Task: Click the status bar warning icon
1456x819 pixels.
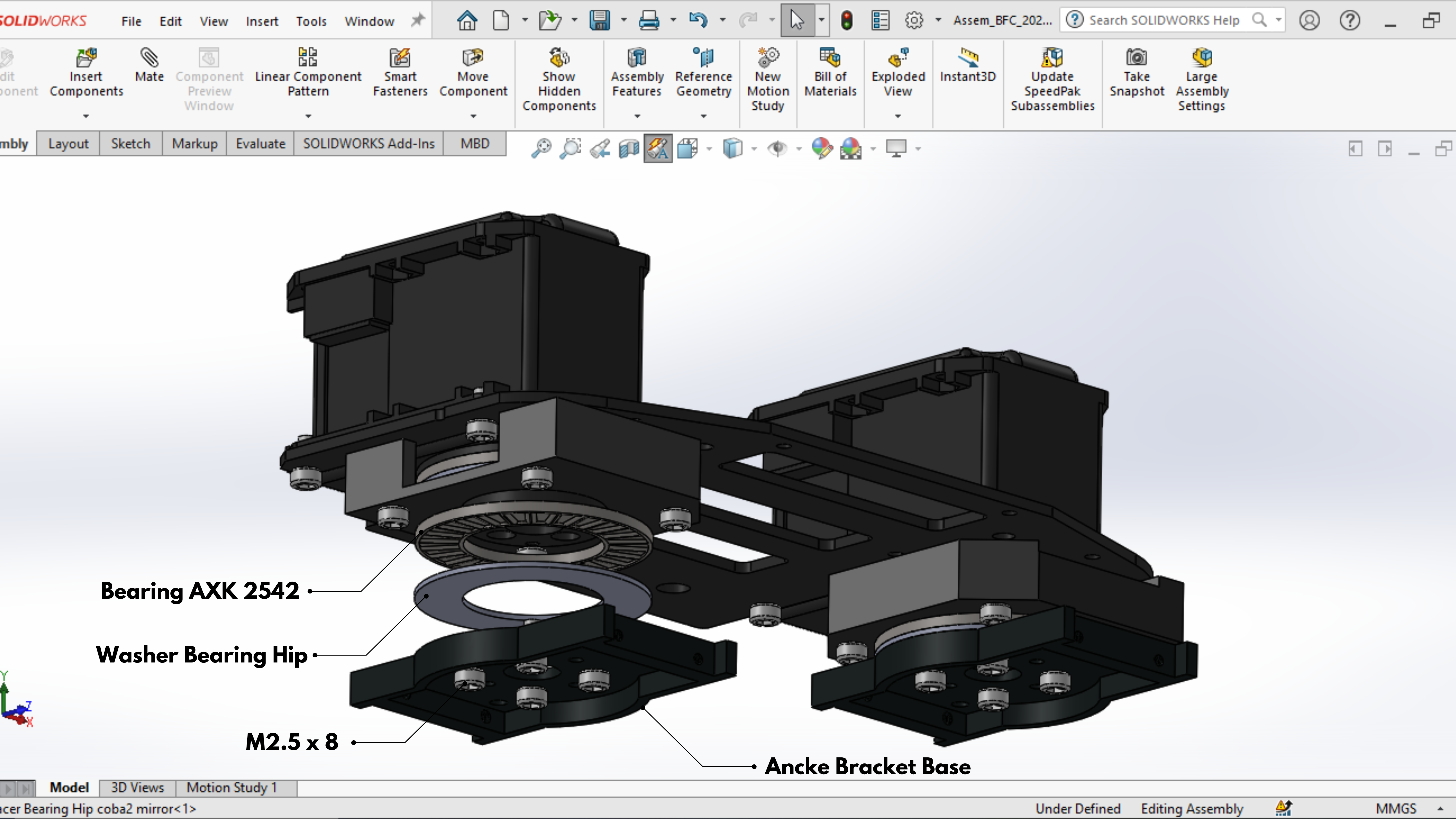Action: pyautogui.click(x=1284, y=808)
